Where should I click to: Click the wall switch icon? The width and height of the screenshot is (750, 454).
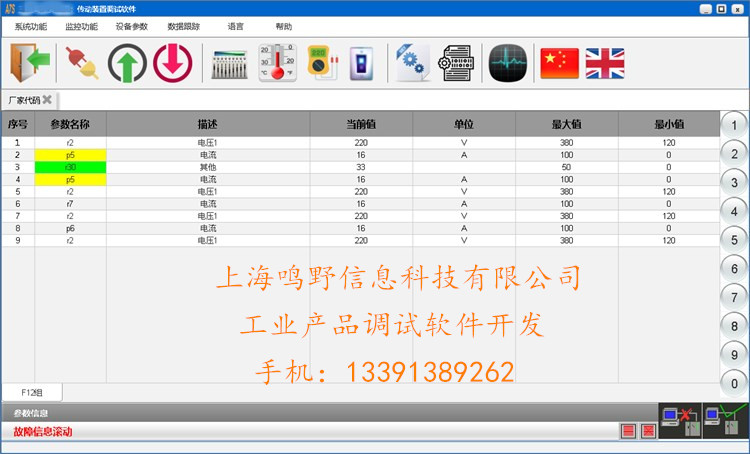[361, 63]
